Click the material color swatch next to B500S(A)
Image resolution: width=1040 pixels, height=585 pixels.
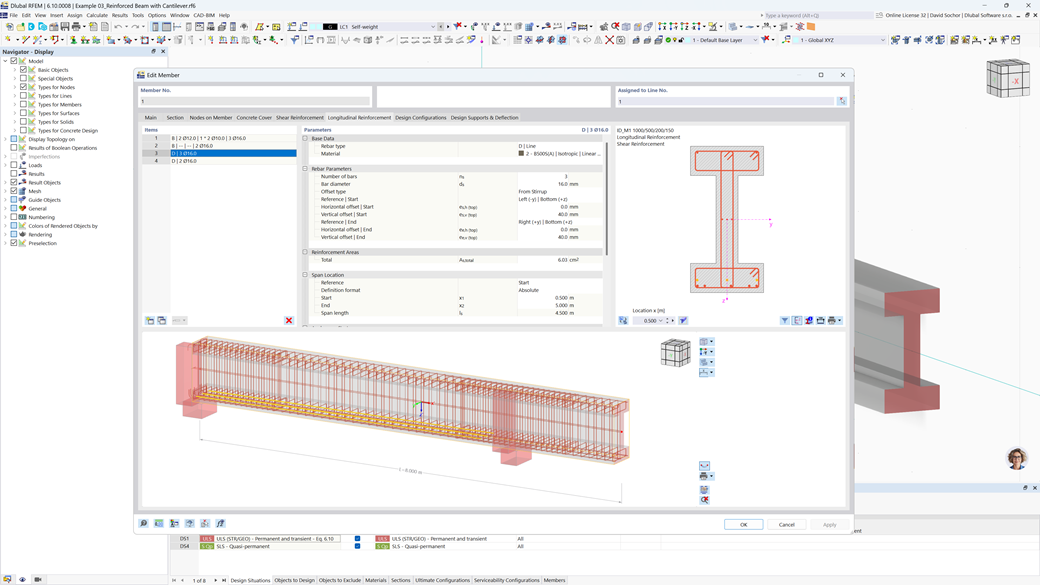pyautogui.click(x=522, y=154)
